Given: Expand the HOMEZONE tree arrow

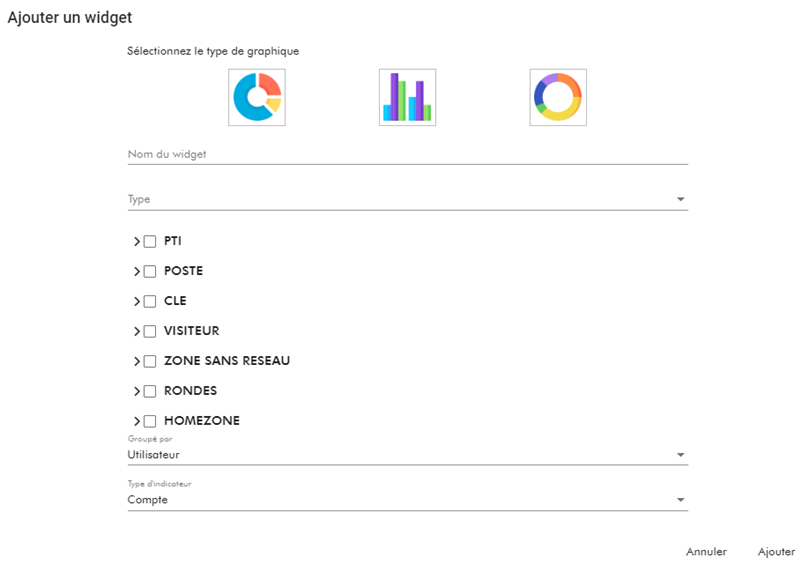Looking at the screenshot, I should pos(137,421).
